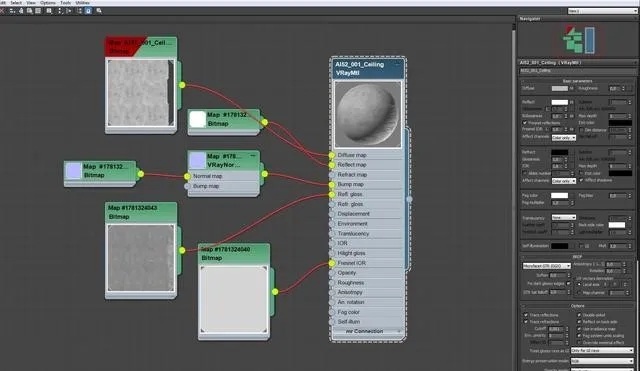Click the Navigator panel thumbnail

(x=579, y=40)
